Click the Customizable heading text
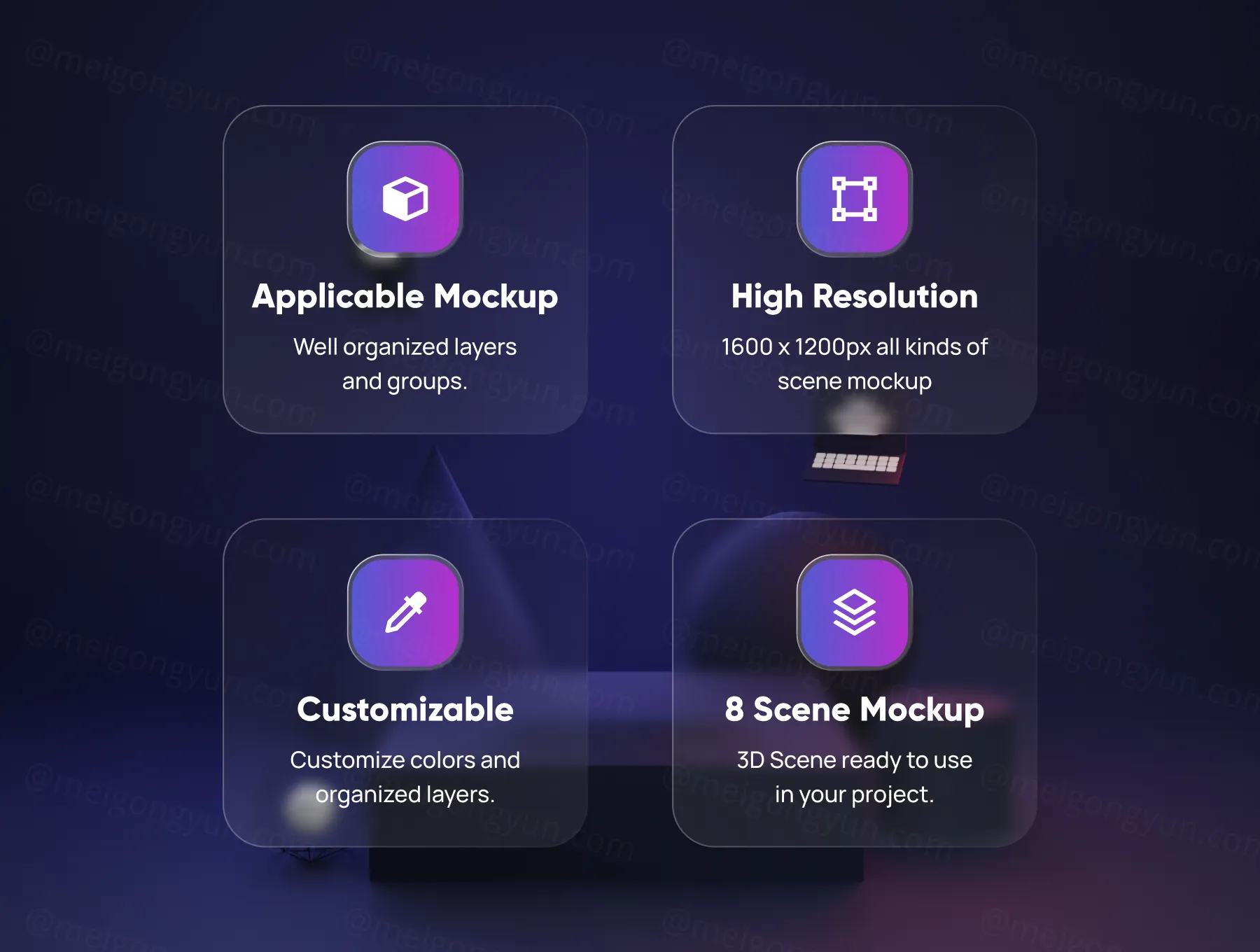This screenshot has width=1260, height=952. click(405, 709)
